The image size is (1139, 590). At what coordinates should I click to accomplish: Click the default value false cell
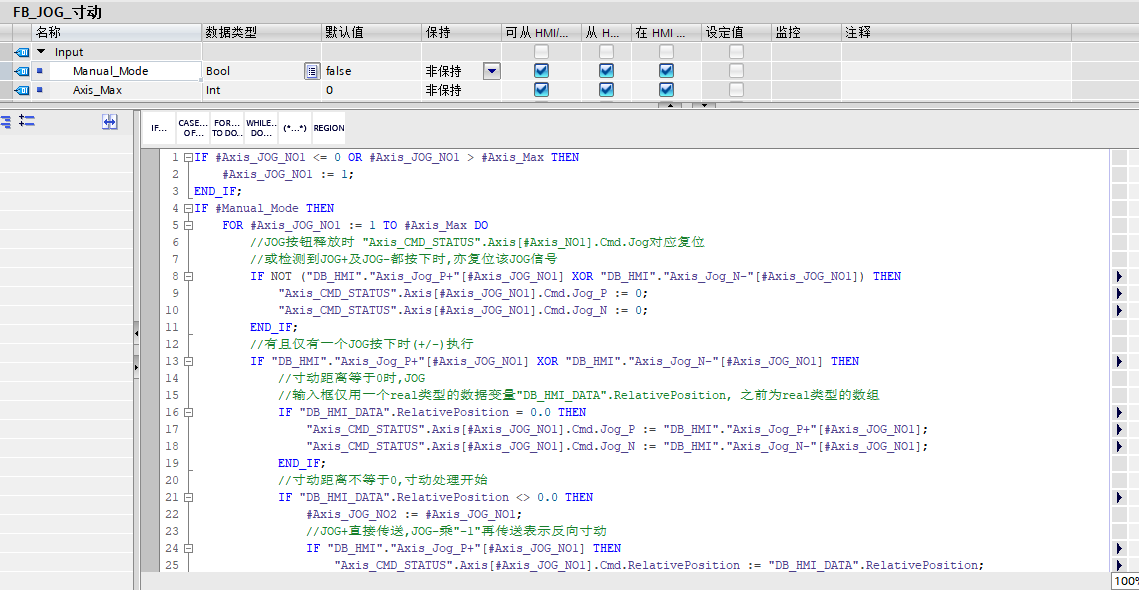click(x=371, y=71)
